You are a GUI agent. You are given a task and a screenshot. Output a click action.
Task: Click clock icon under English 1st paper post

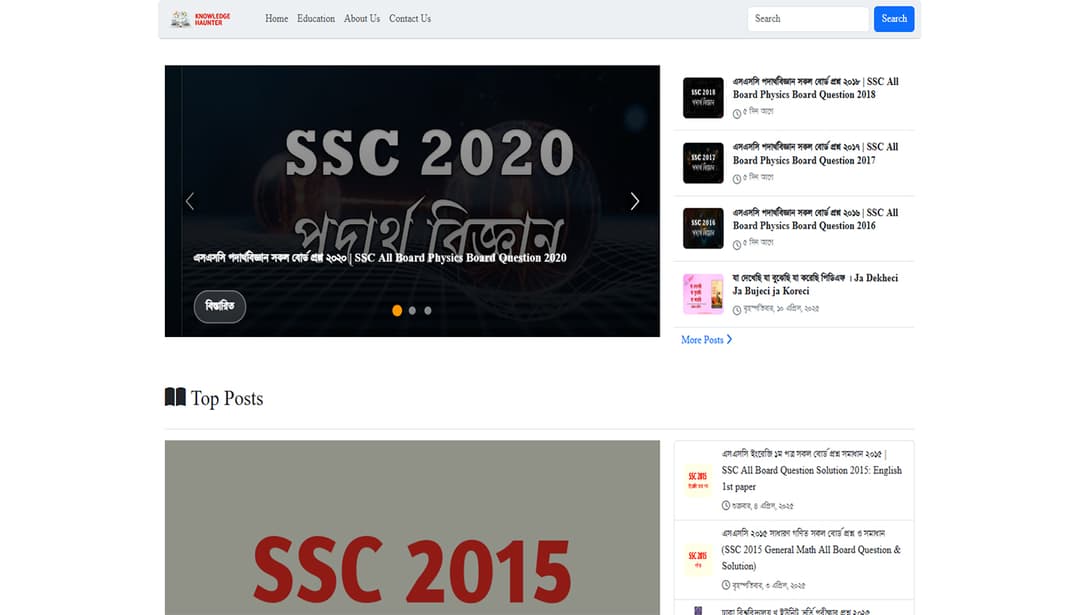click(726, 505)
